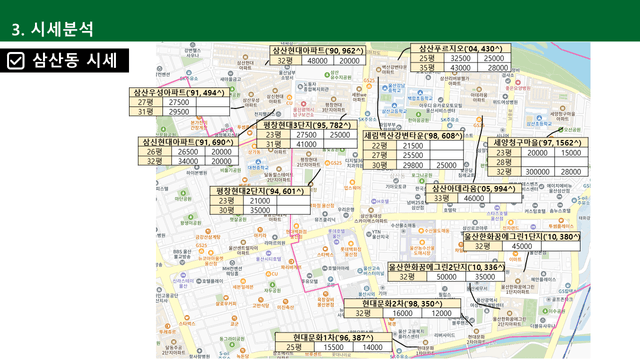Click the 세양청구마을('97, 1562^) label
Image resolution: width=640 pixels, height=360 pixels.
click(x=538, y=142)
